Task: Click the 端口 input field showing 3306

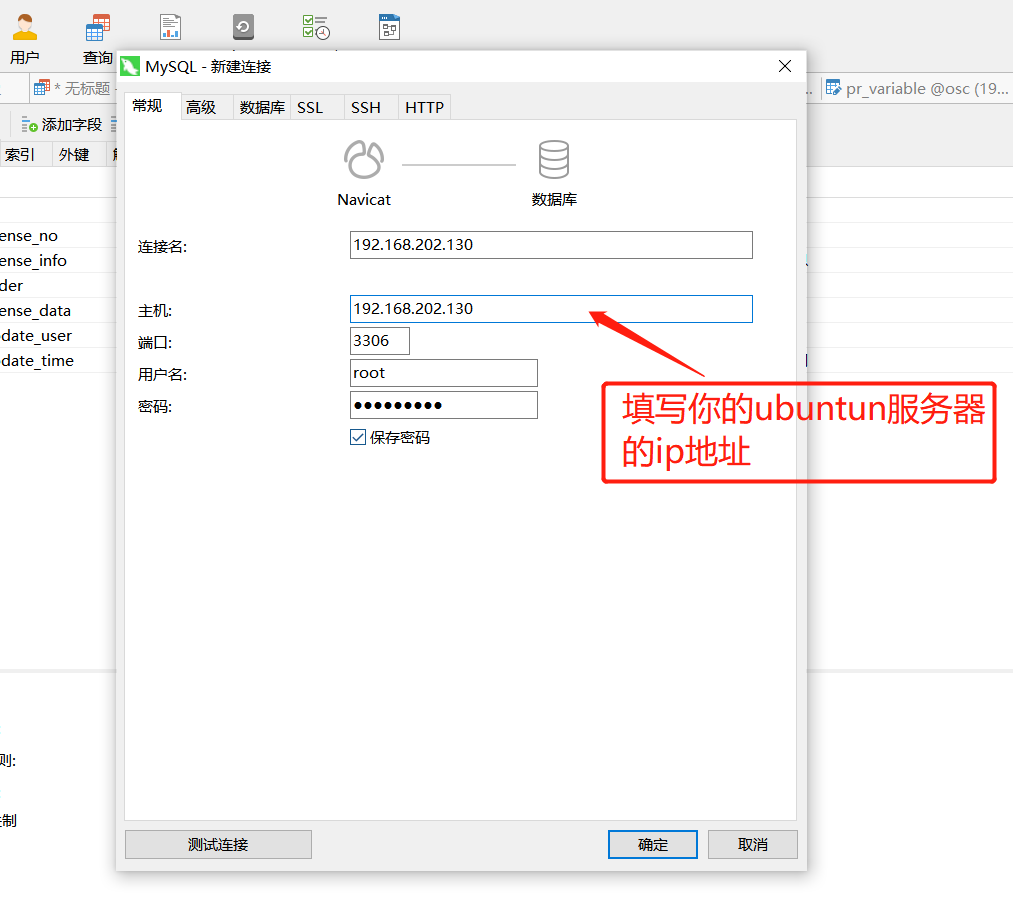Action: point(380,341)
